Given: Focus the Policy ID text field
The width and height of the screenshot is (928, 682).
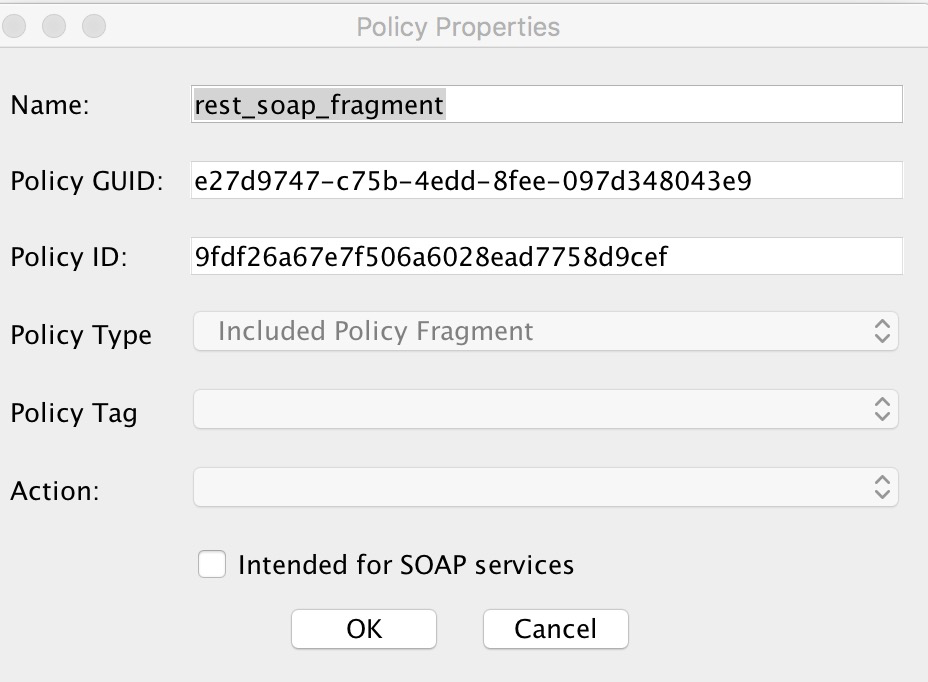Looking at the screenshot, I should [546, 256].
